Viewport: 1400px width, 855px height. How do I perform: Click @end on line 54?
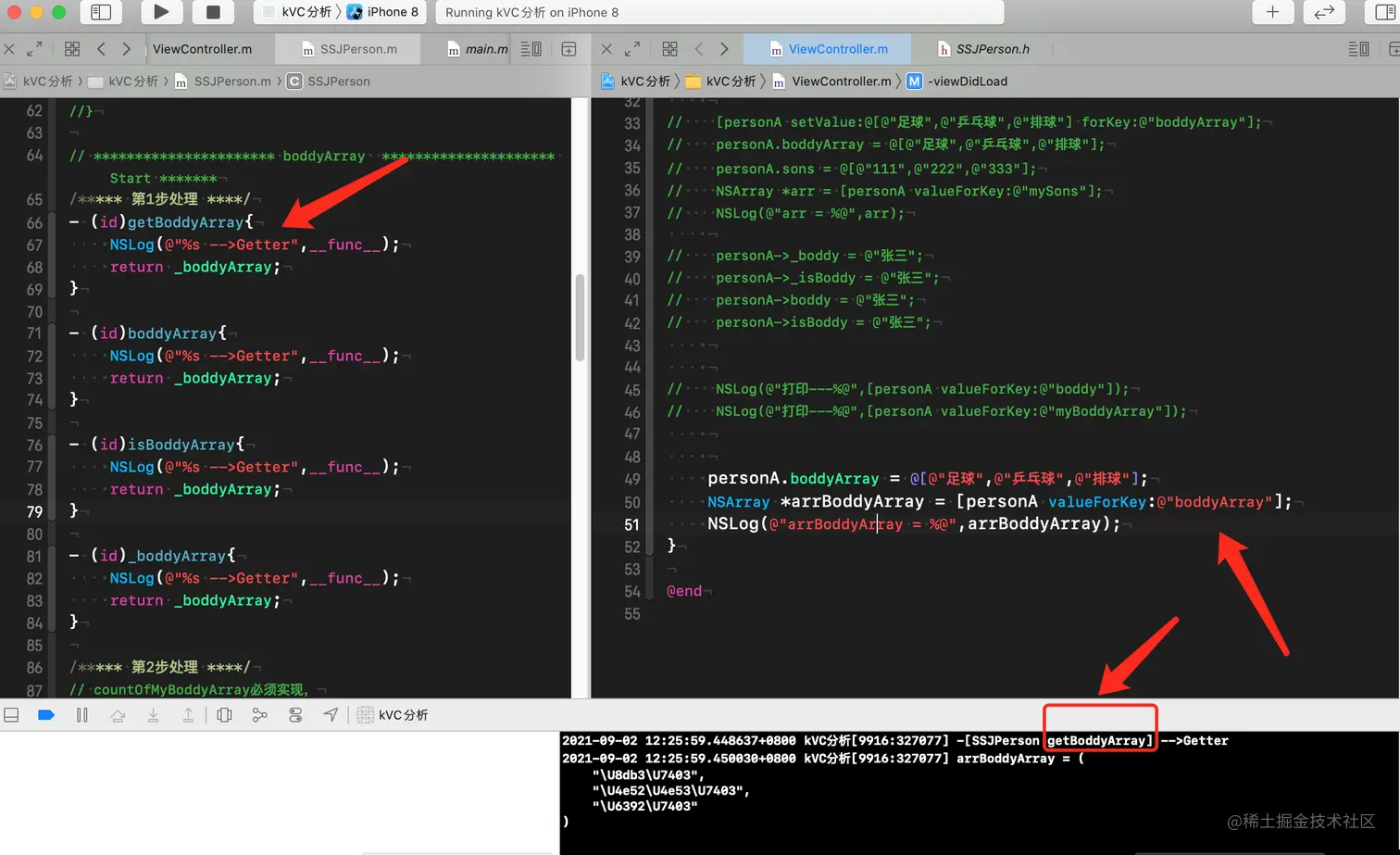[684, 591]
